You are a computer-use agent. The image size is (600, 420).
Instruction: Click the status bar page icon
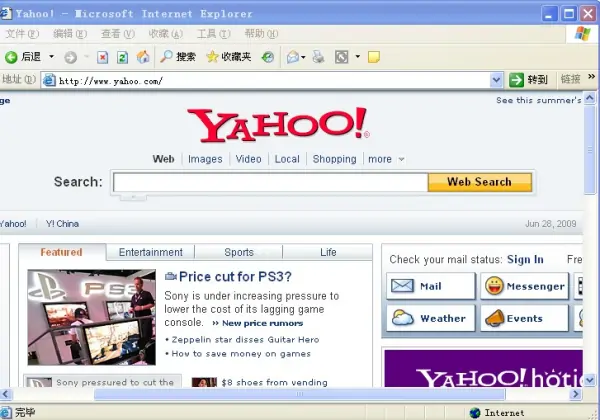[x=6, y=413]
